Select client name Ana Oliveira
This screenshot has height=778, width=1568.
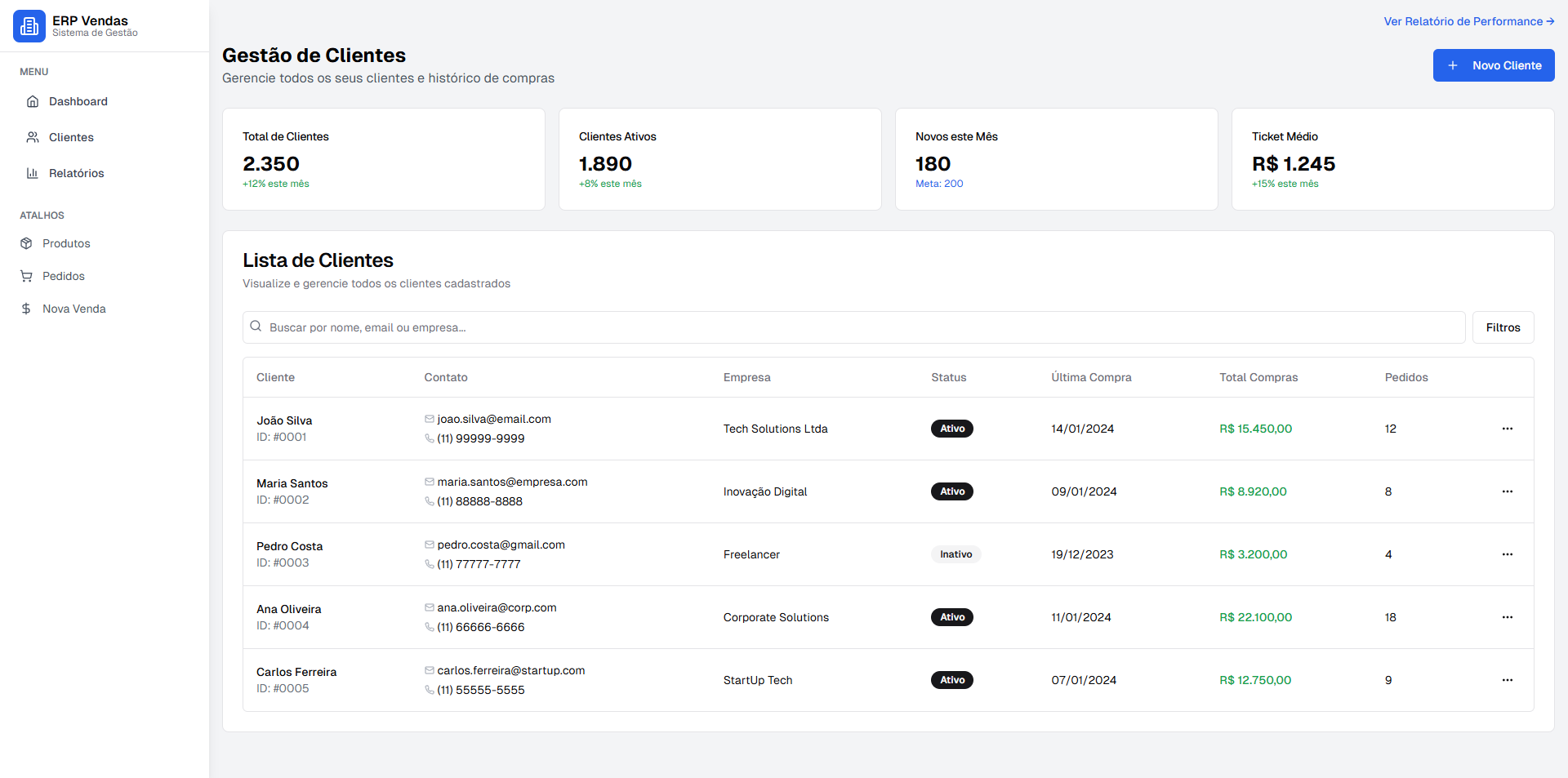click(x=288, y=609)
